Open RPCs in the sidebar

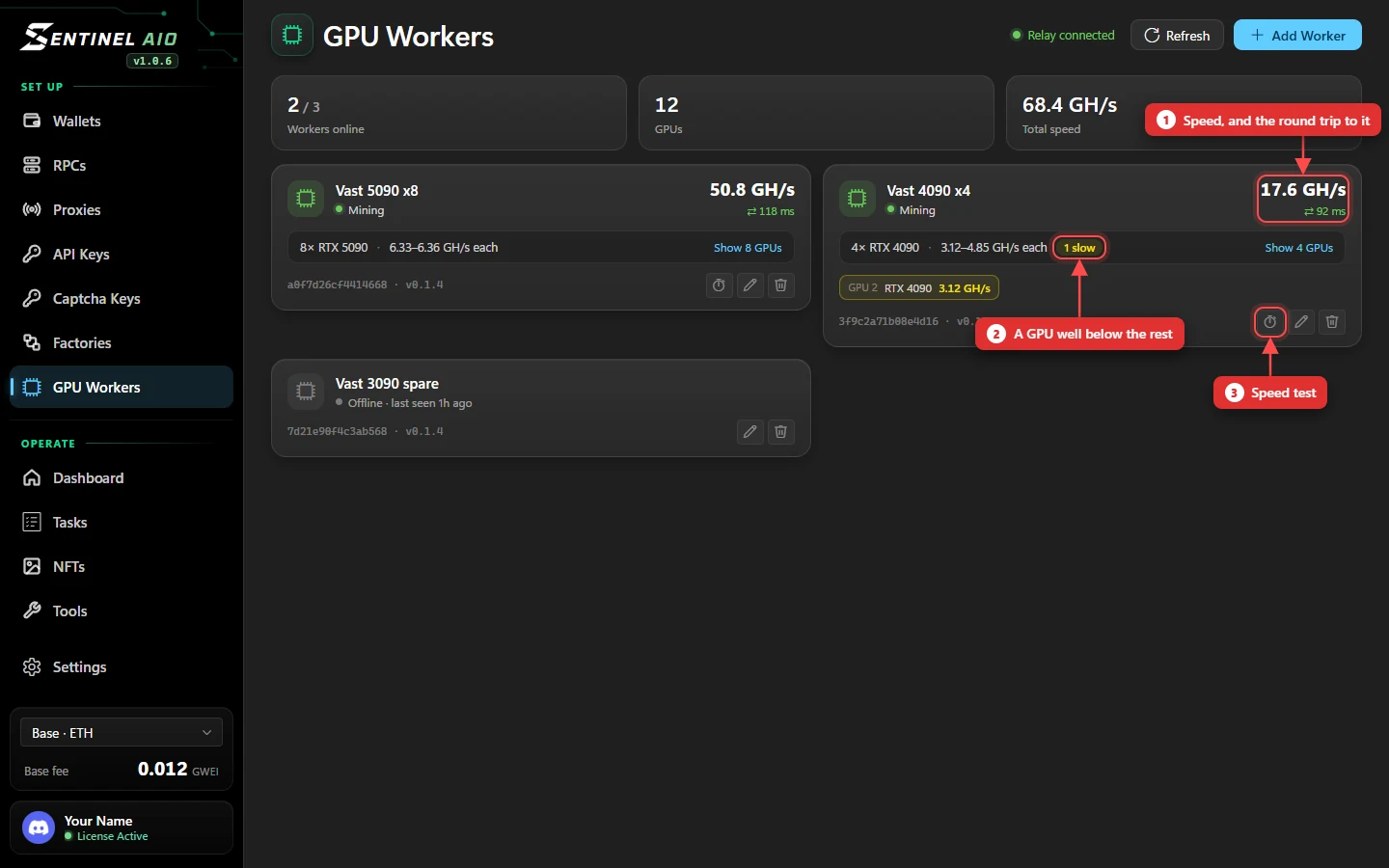[122, 166]
